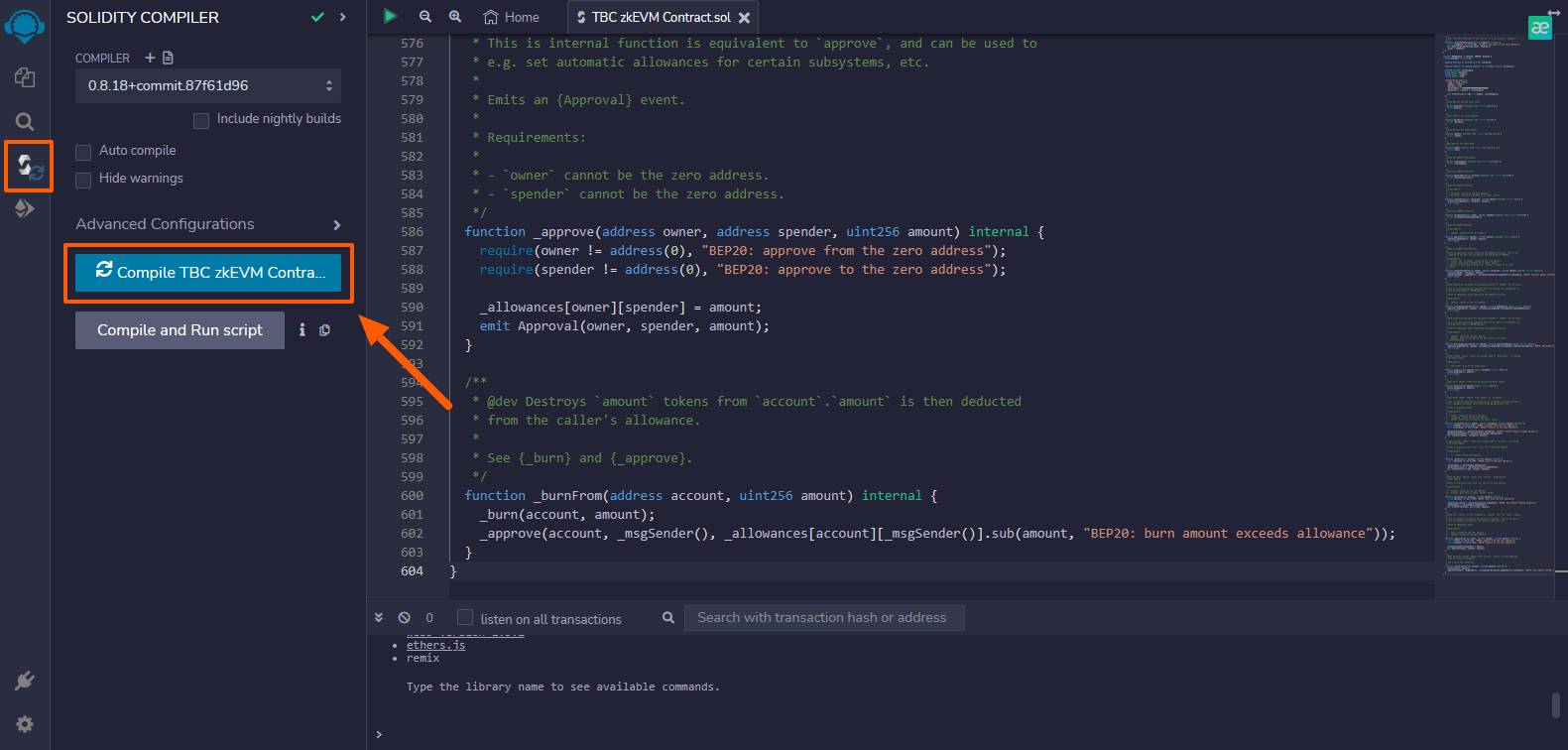Click the transaction hash search field
This screenshot has width=1568, height=750.
[824, 617]
